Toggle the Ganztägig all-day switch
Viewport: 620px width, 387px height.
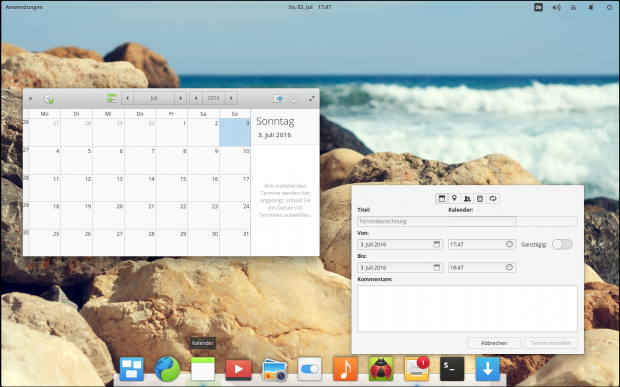tap(562, 244)
